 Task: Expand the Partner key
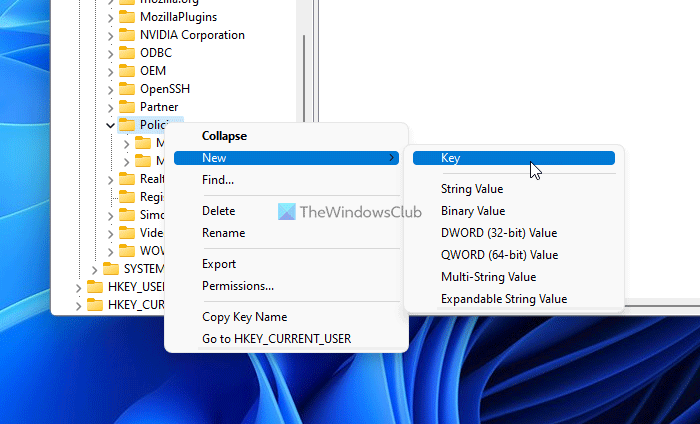click(x=110, y=108)
